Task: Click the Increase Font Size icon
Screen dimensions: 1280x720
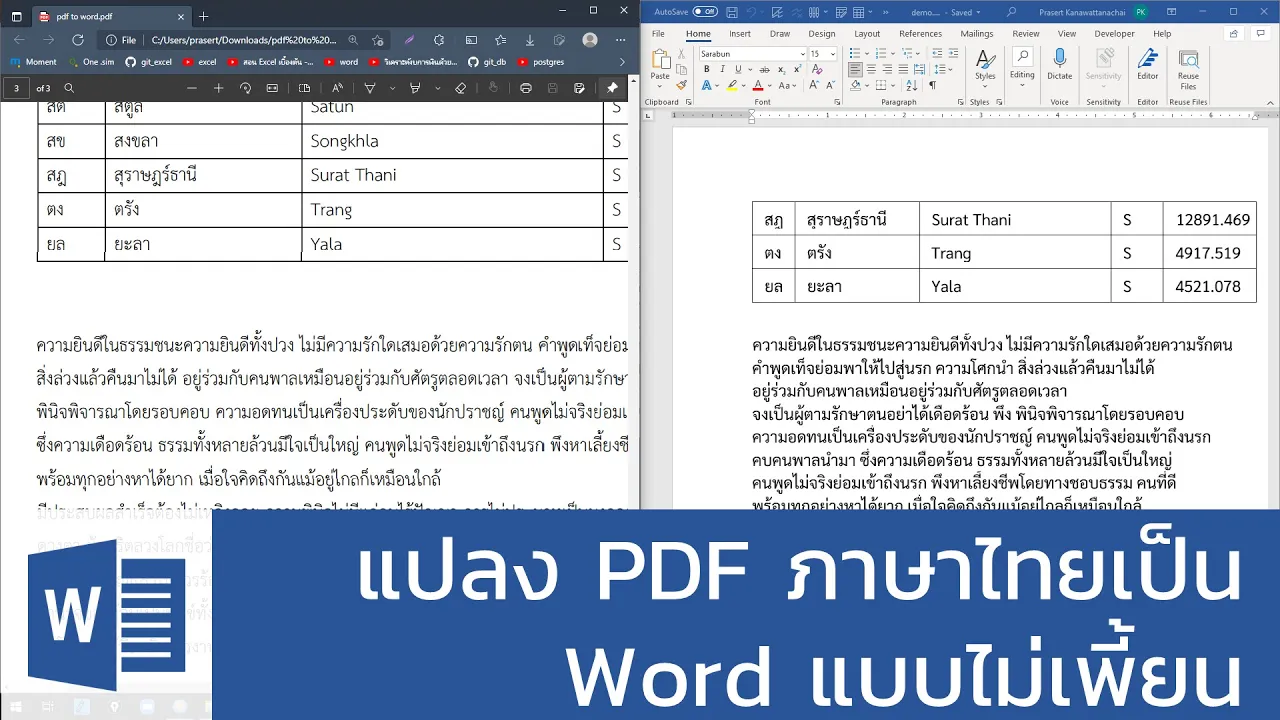Action: (814, 85)
